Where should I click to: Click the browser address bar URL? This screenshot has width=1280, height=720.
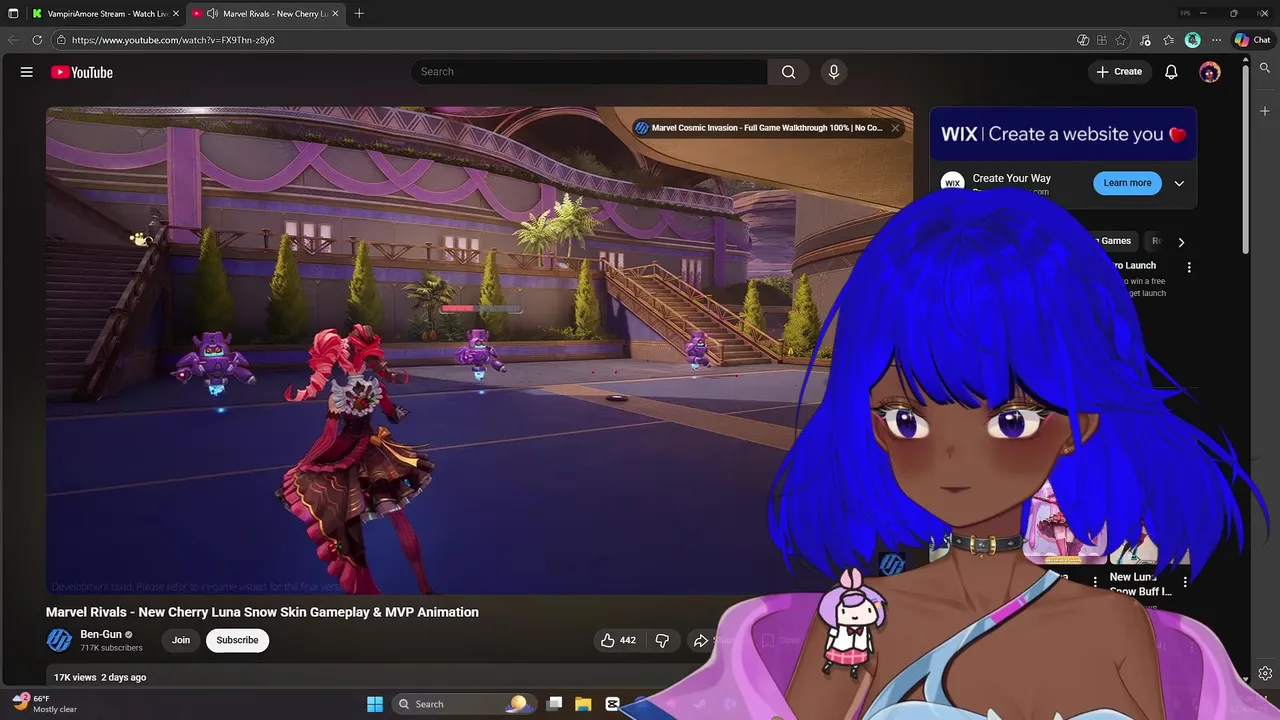coord(173,40)
